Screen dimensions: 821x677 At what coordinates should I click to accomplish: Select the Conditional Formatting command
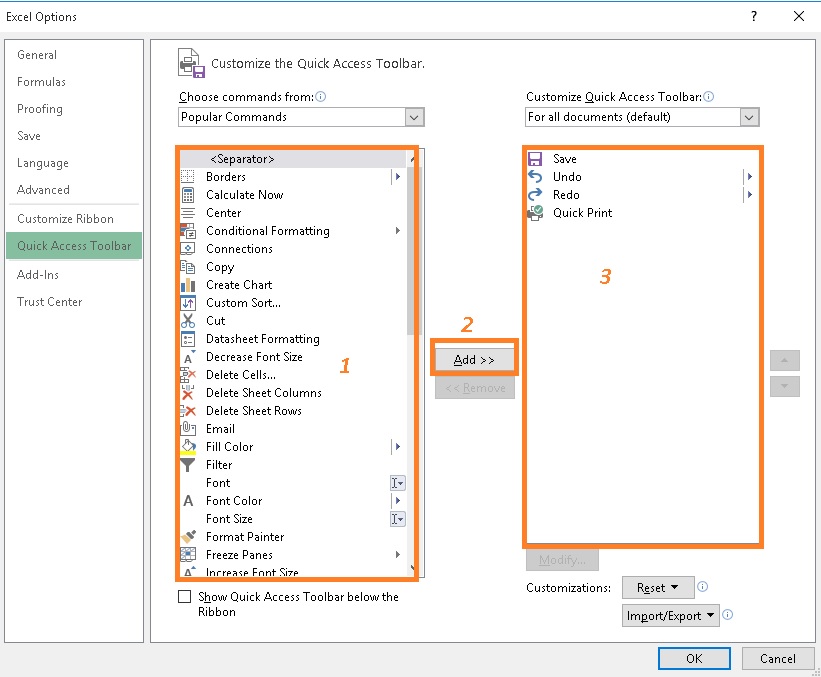pos(266,231)
